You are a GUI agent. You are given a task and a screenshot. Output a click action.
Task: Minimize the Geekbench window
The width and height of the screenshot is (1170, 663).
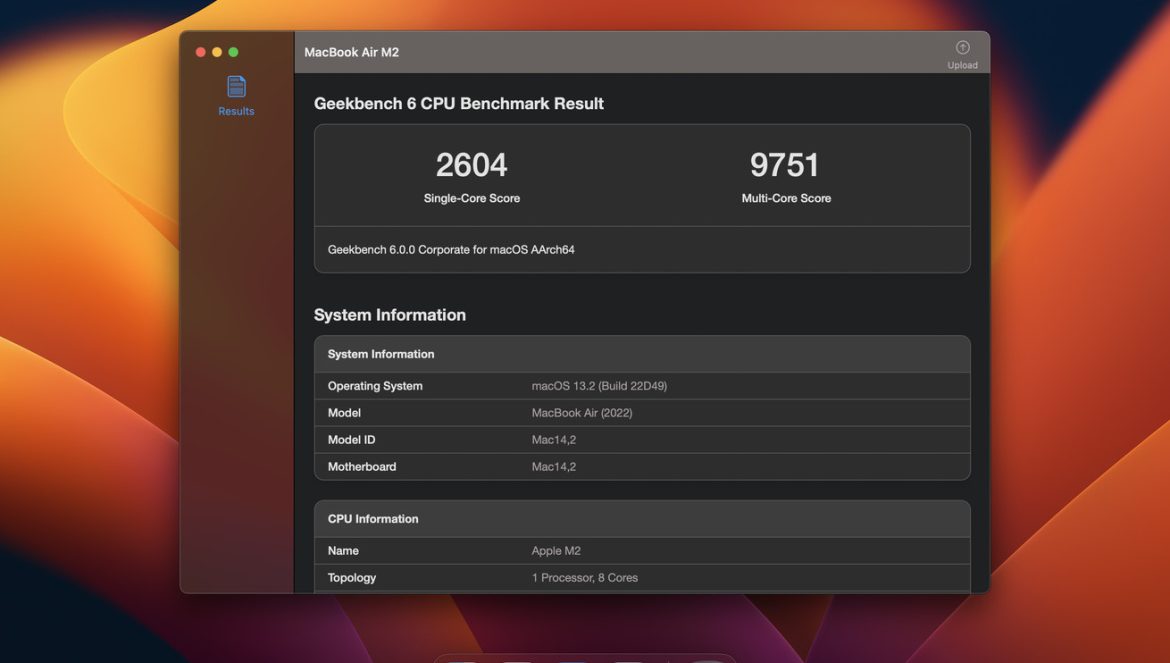click(x=216, y=52)
